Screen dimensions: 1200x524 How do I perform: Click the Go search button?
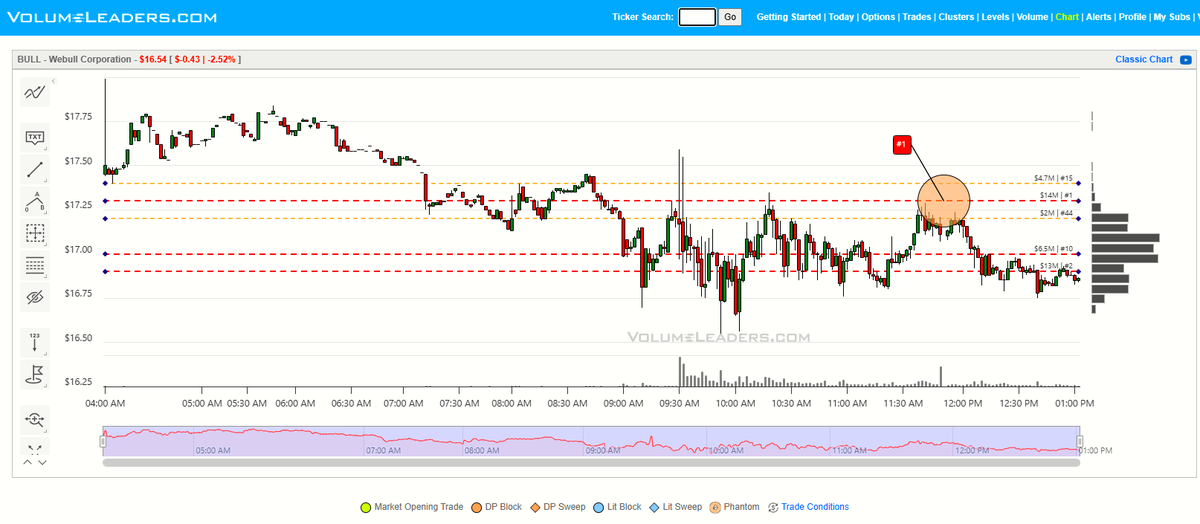point(730,17)
